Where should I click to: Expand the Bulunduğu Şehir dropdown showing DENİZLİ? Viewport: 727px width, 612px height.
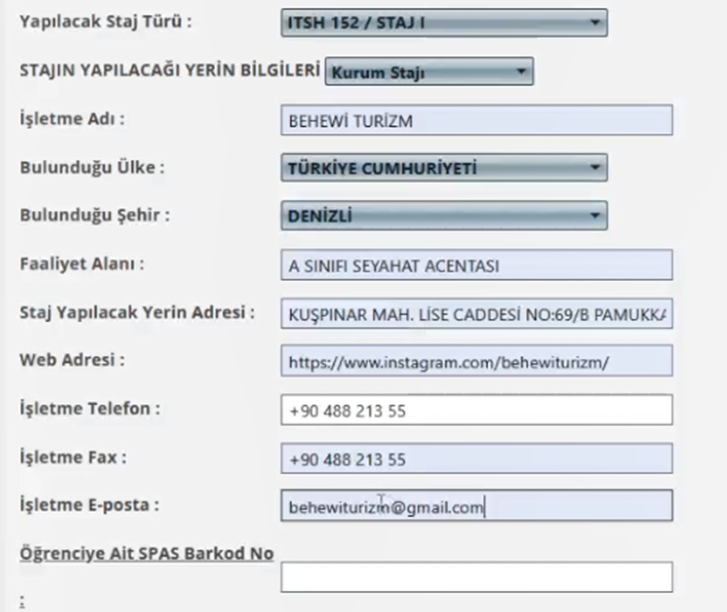coord(444,215)
